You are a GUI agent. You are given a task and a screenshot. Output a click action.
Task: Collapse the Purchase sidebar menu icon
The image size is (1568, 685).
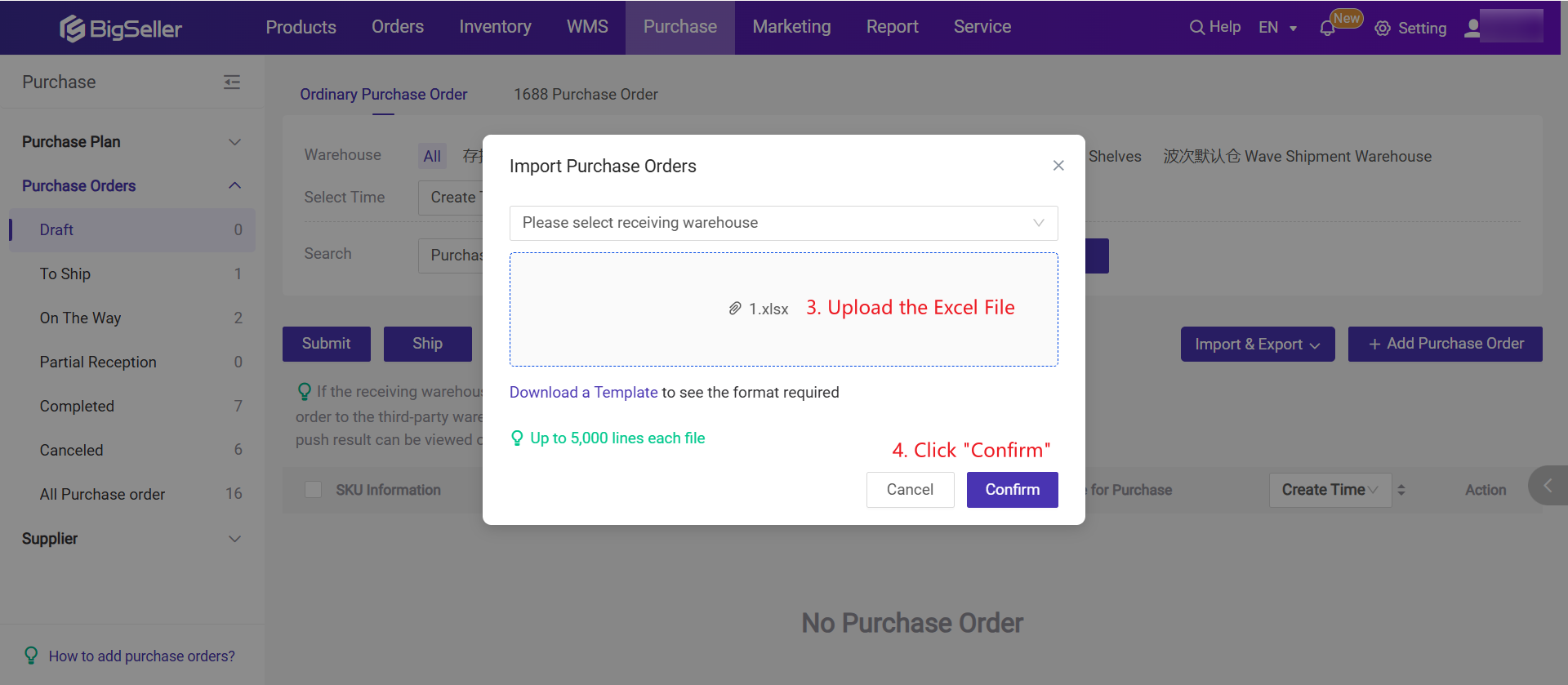tap(232, 82)
